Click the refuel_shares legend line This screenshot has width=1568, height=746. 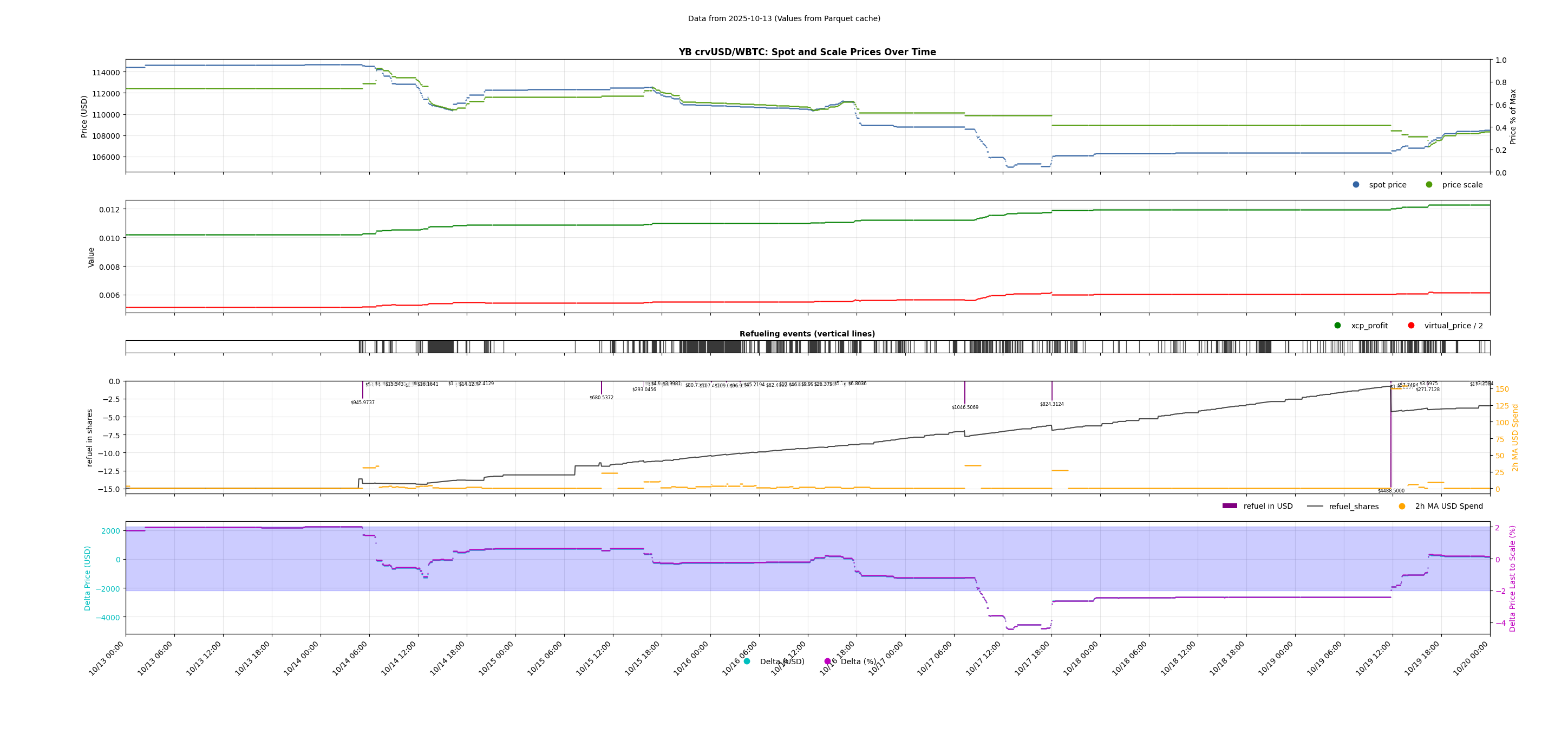1315,506
